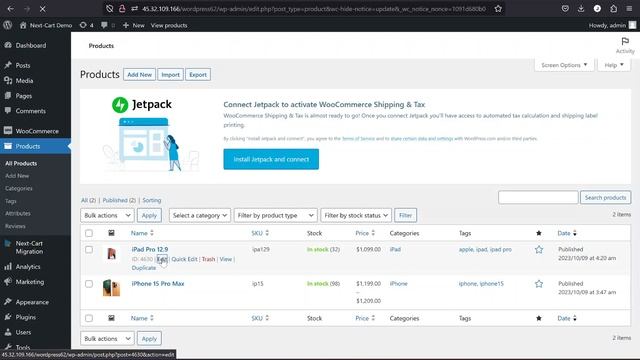
Task: Open the bottom Bulk actions dropdown
Action: point(107,338)
